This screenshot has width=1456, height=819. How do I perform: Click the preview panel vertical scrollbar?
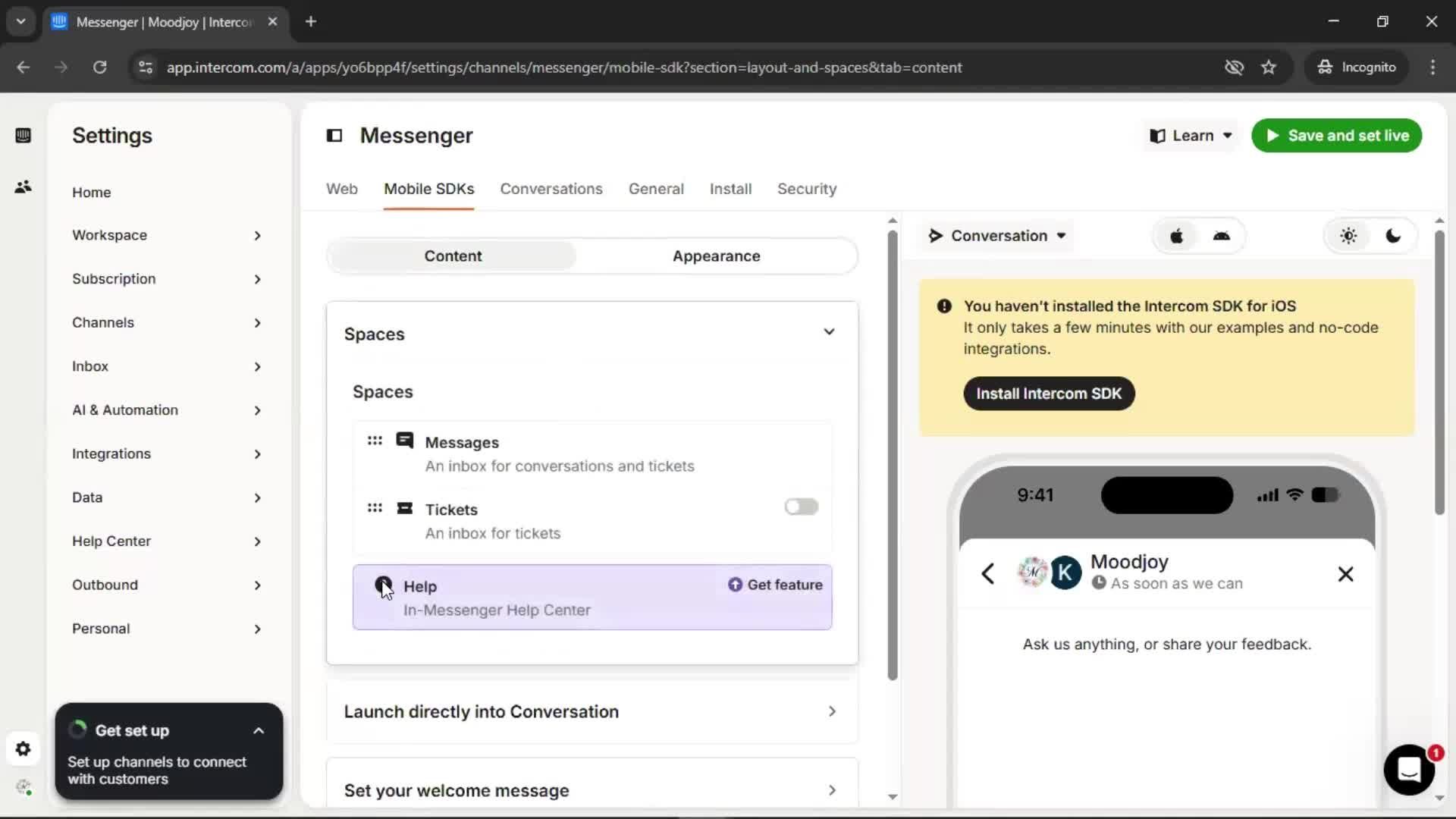coord(1439,372)
